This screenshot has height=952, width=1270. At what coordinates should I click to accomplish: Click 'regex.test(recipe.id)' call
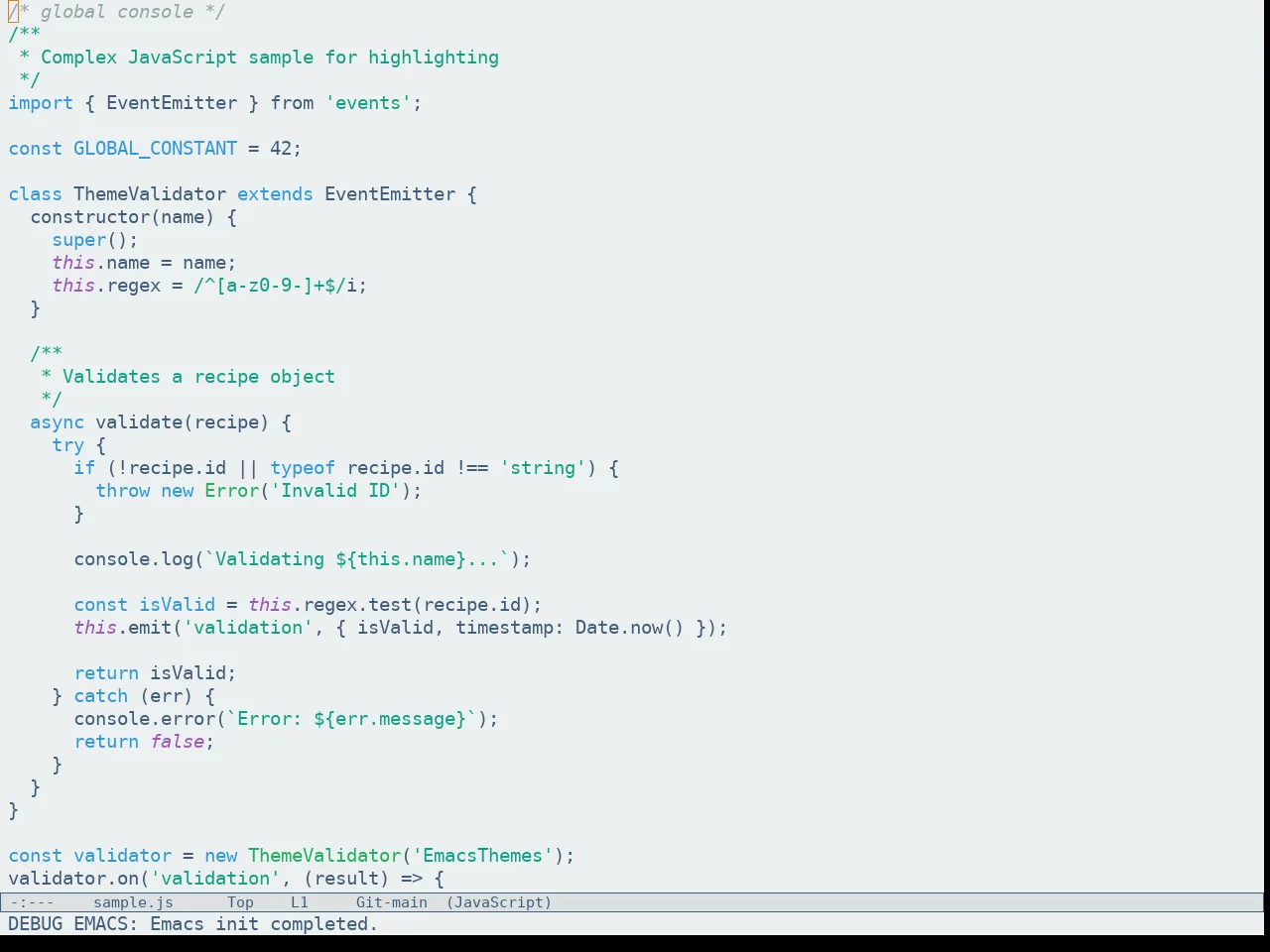(417, 605)
